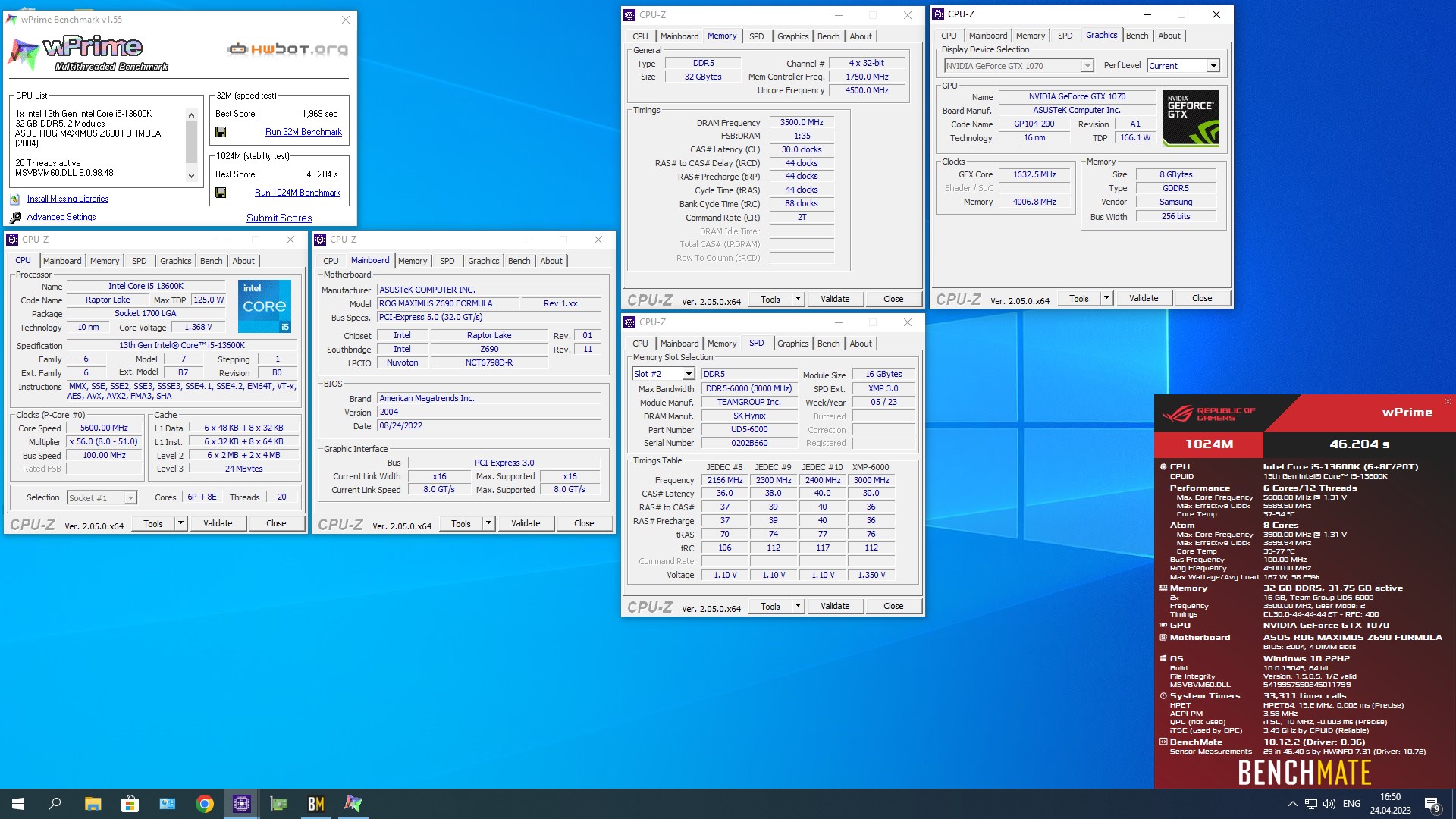Click the graphics card app icon in the taskbar
Image resolution: width=1456 pixels, height=819 pixels.
tap(279, 804)
